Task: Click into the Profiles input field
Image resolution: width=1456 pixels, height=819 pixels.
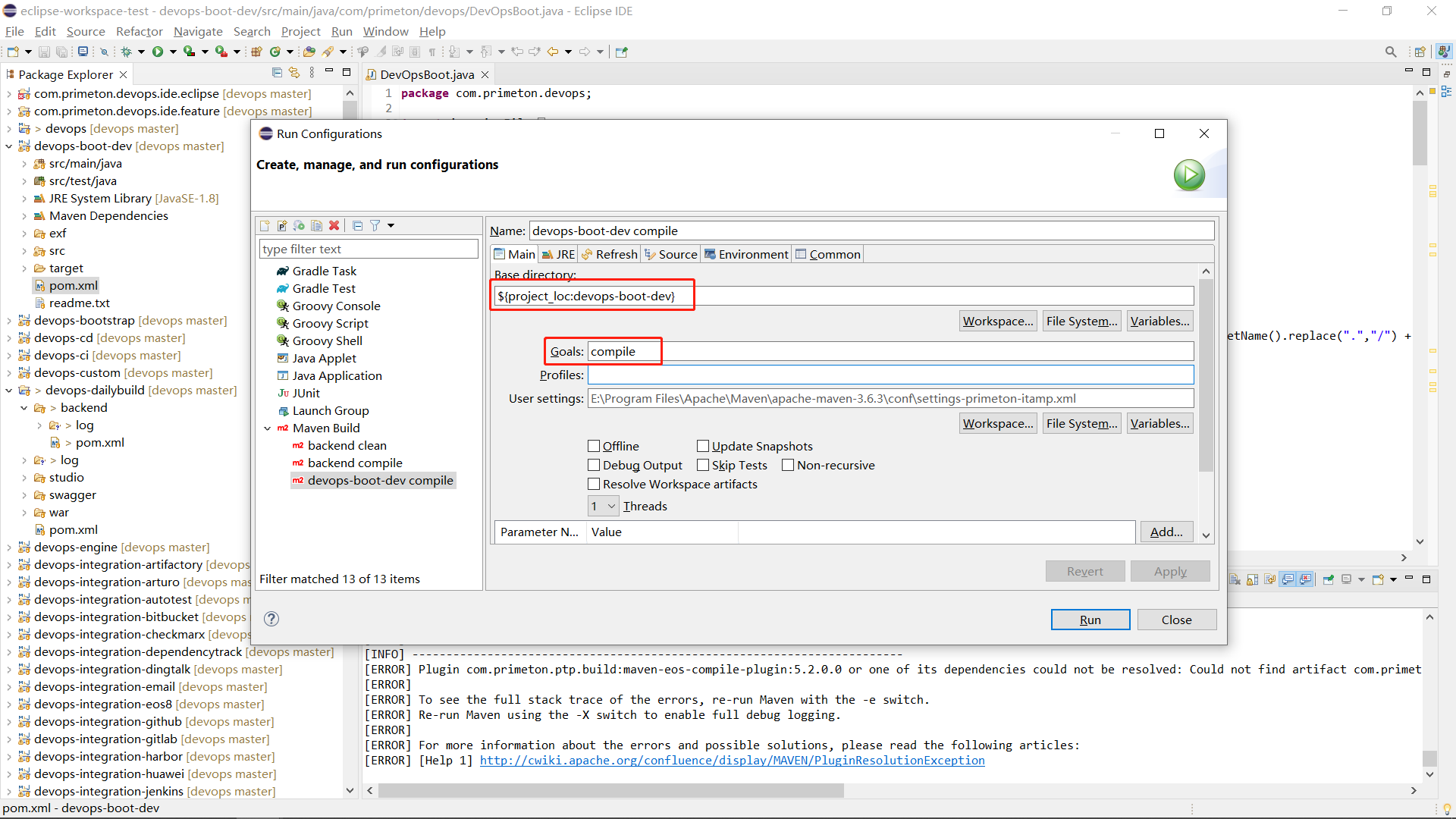Action: point(890,375)
